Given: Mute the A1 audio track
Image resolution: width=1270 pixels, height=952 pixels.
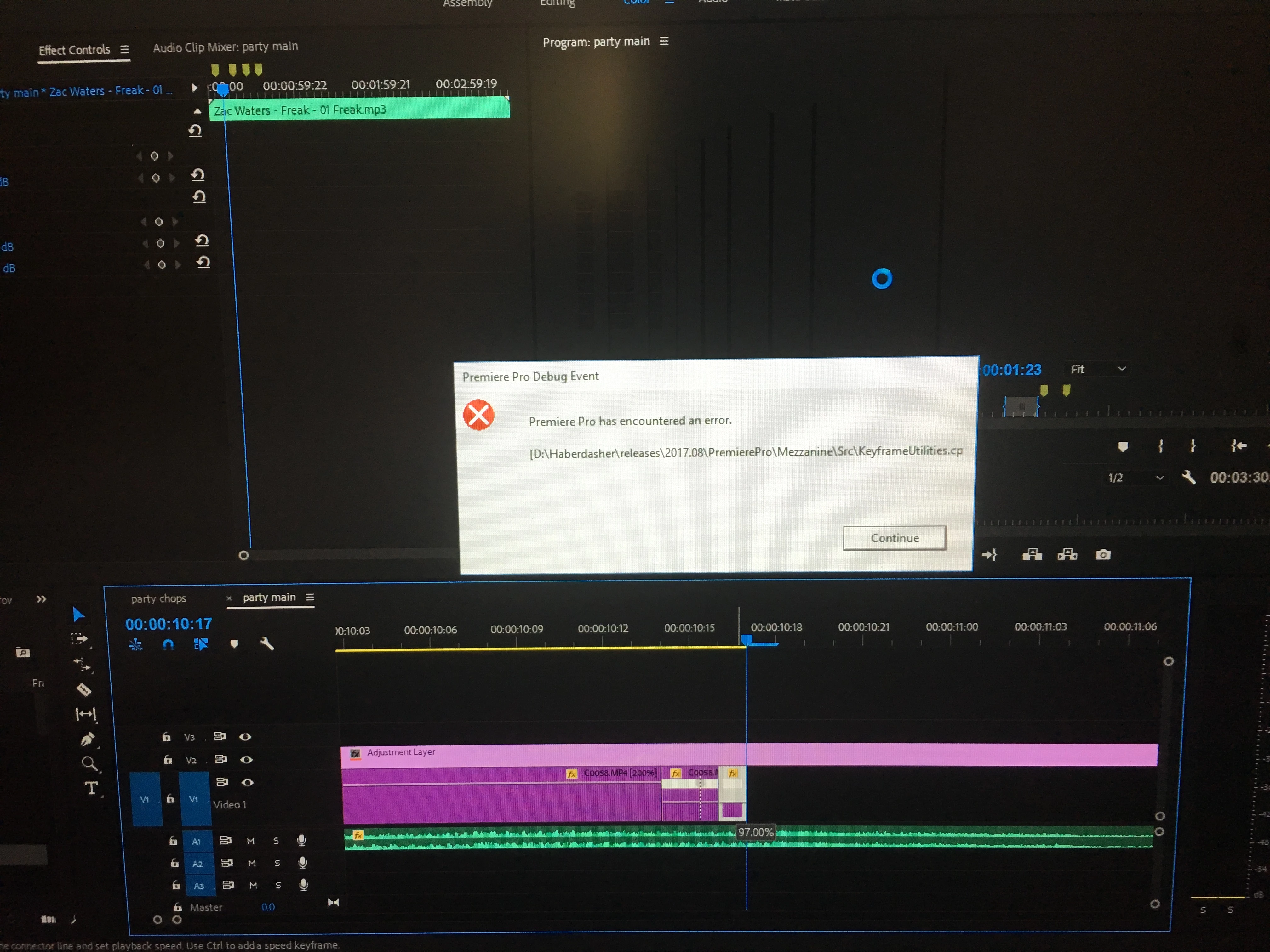Looking at the screenshot, I should coord(250,841).
